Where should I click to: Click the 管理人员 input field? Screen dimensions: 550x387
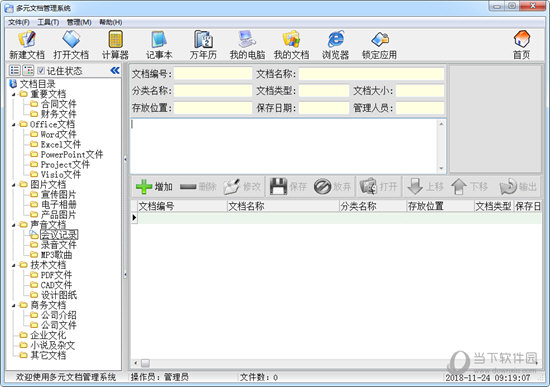420,108
